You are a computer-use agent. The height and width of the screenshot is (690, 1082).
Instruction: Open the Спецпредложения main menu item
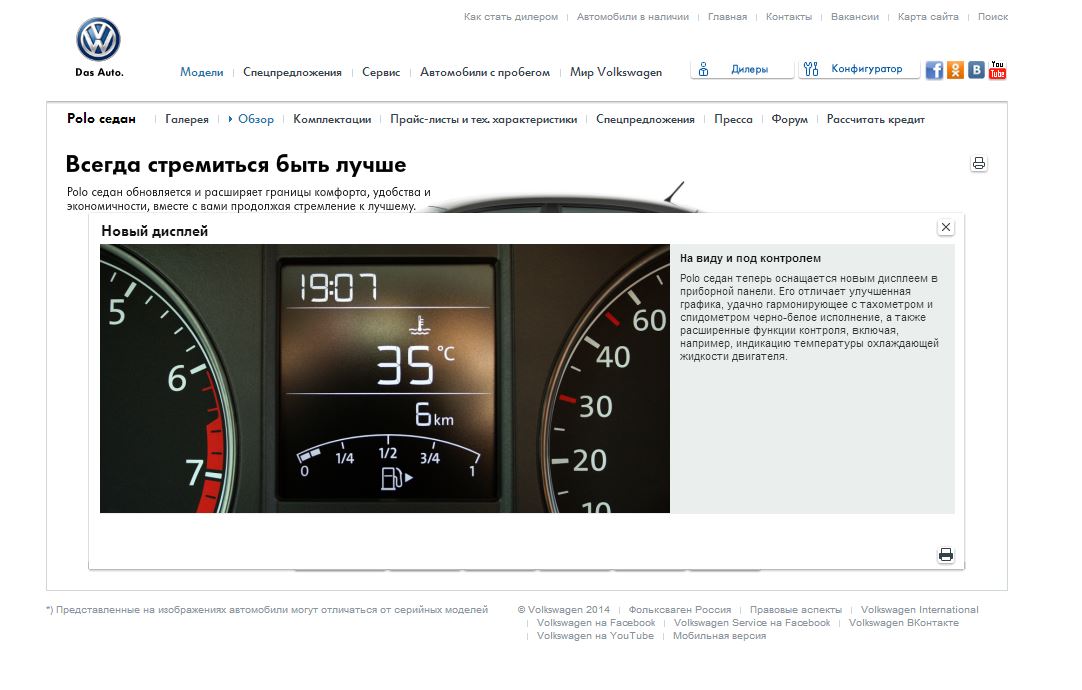click(292, 72)
